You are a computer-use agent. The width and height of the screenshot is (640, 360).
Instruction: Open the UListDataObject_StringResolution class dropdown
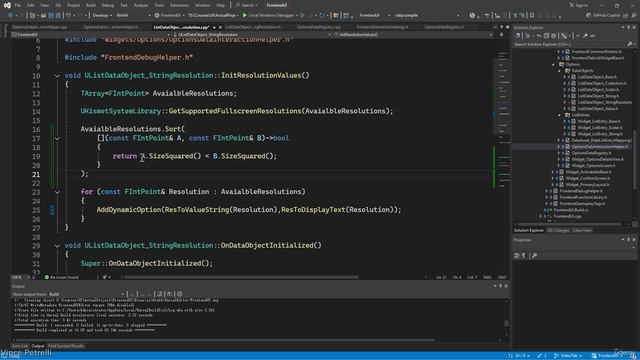251,35
